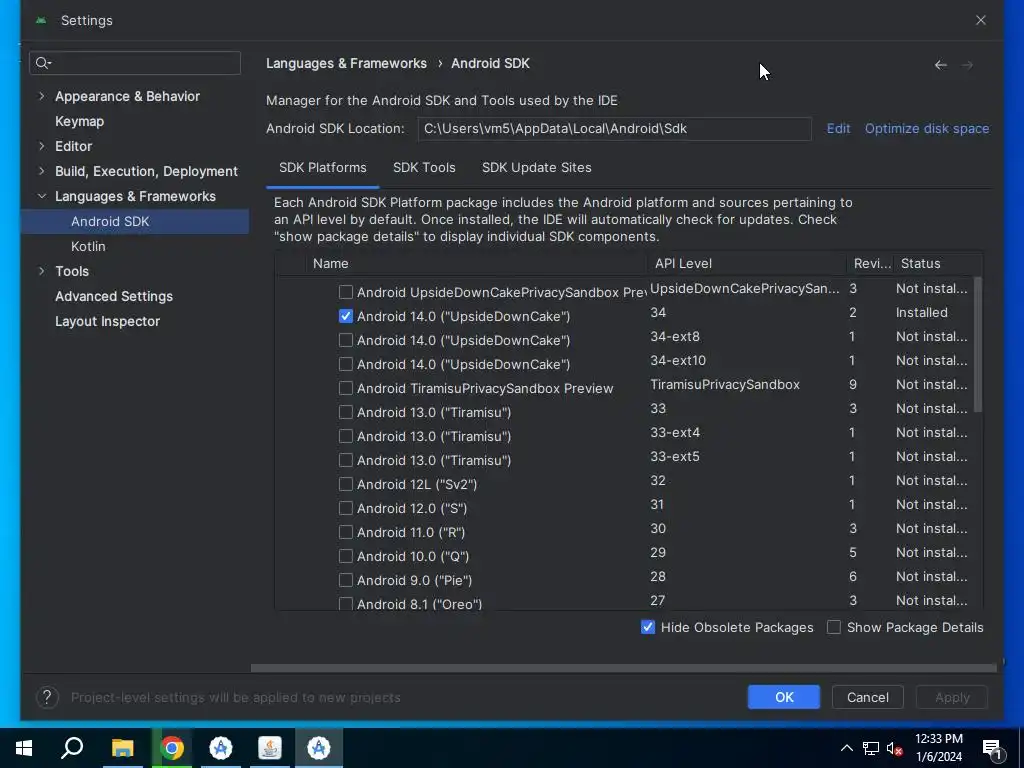This screenshot has width=1024, height=768.
Task: Check Android 9.0 Pie checkbox
Action: click(345, 580)
